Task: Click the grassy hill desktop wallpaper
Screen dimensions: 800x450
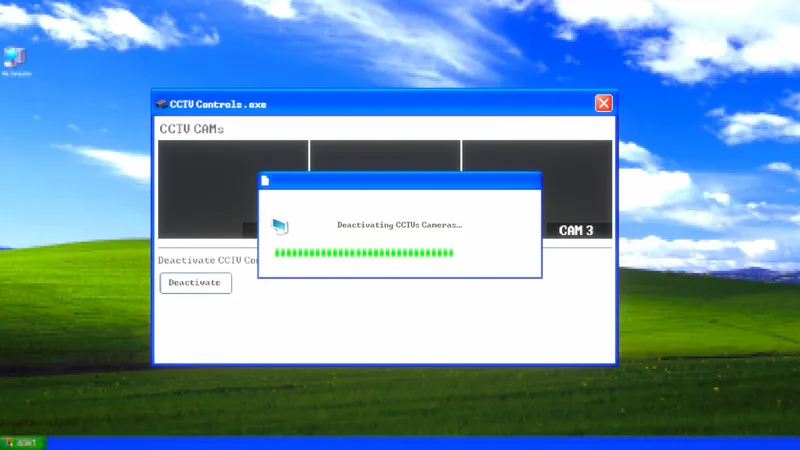Action: click(700, 360)
